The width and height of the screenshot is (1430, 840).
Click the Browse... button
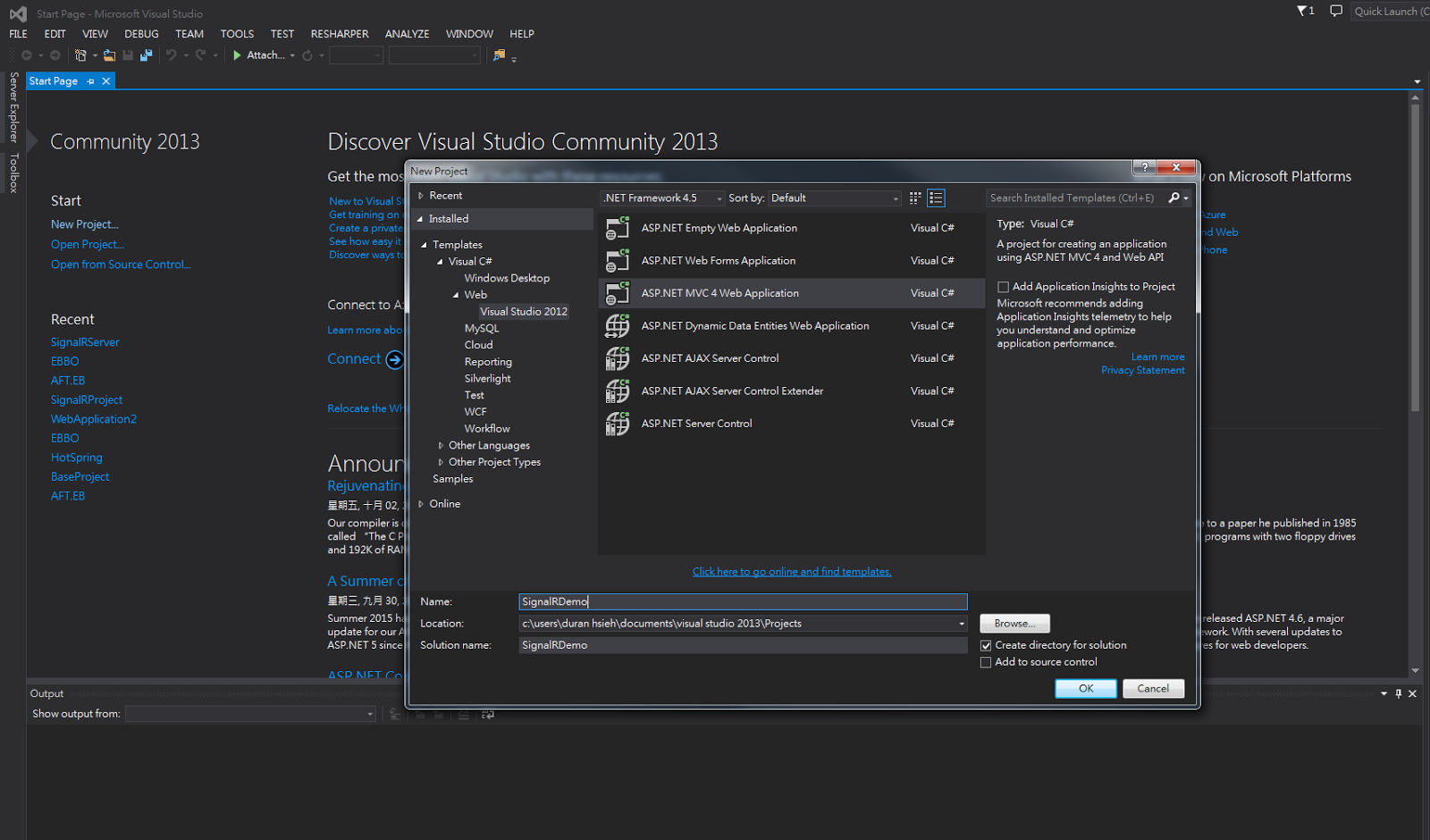(x=1014, y=624)
